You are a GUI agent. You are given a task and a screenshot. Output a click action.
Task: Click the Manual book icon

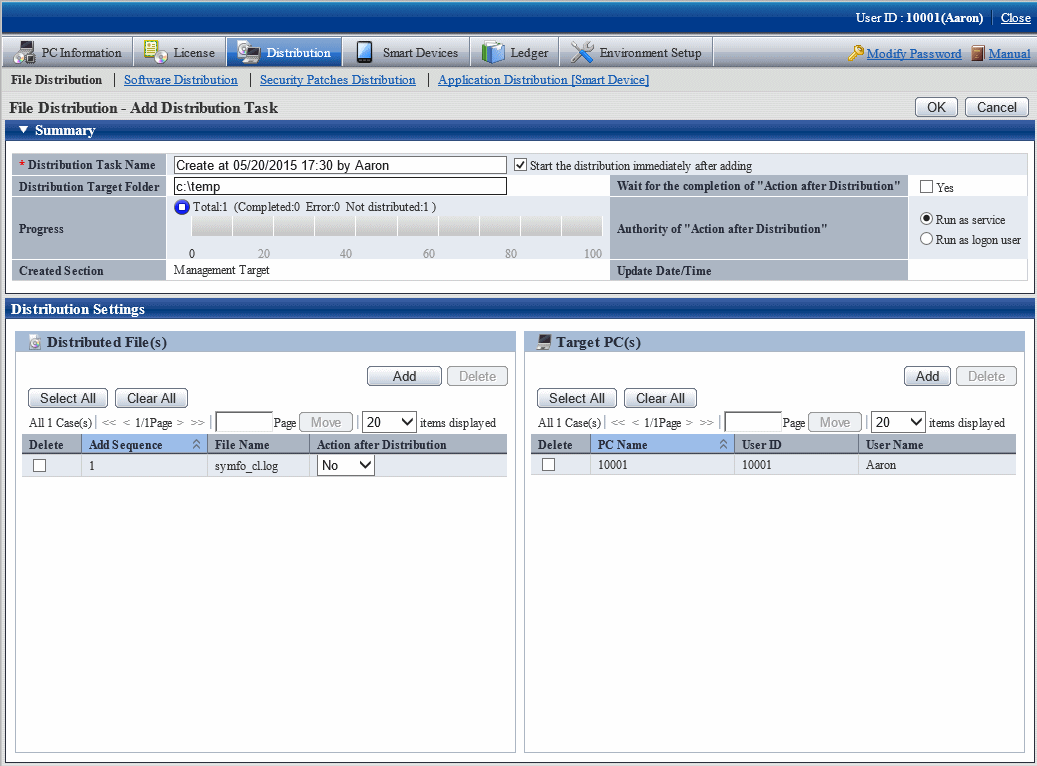pyautogui.click(x=978, y=54)
